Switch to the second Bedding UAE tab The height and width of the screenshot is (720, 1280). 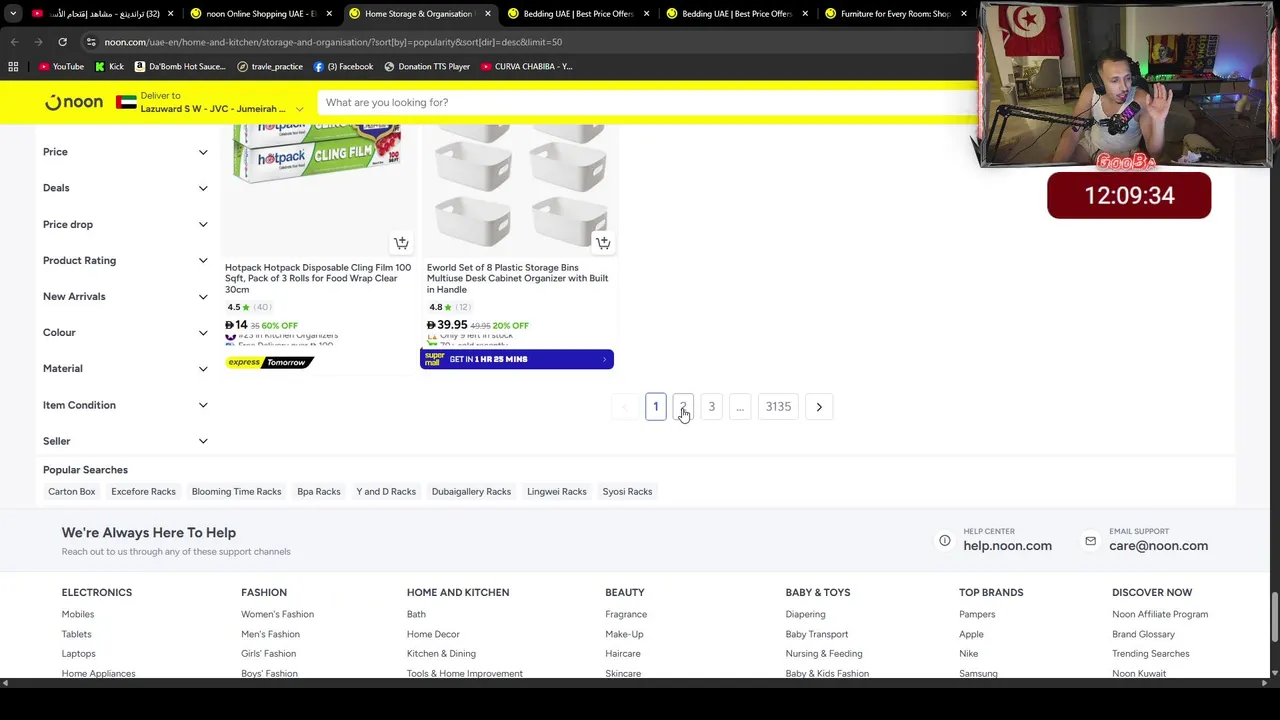(x=737, y=14)
